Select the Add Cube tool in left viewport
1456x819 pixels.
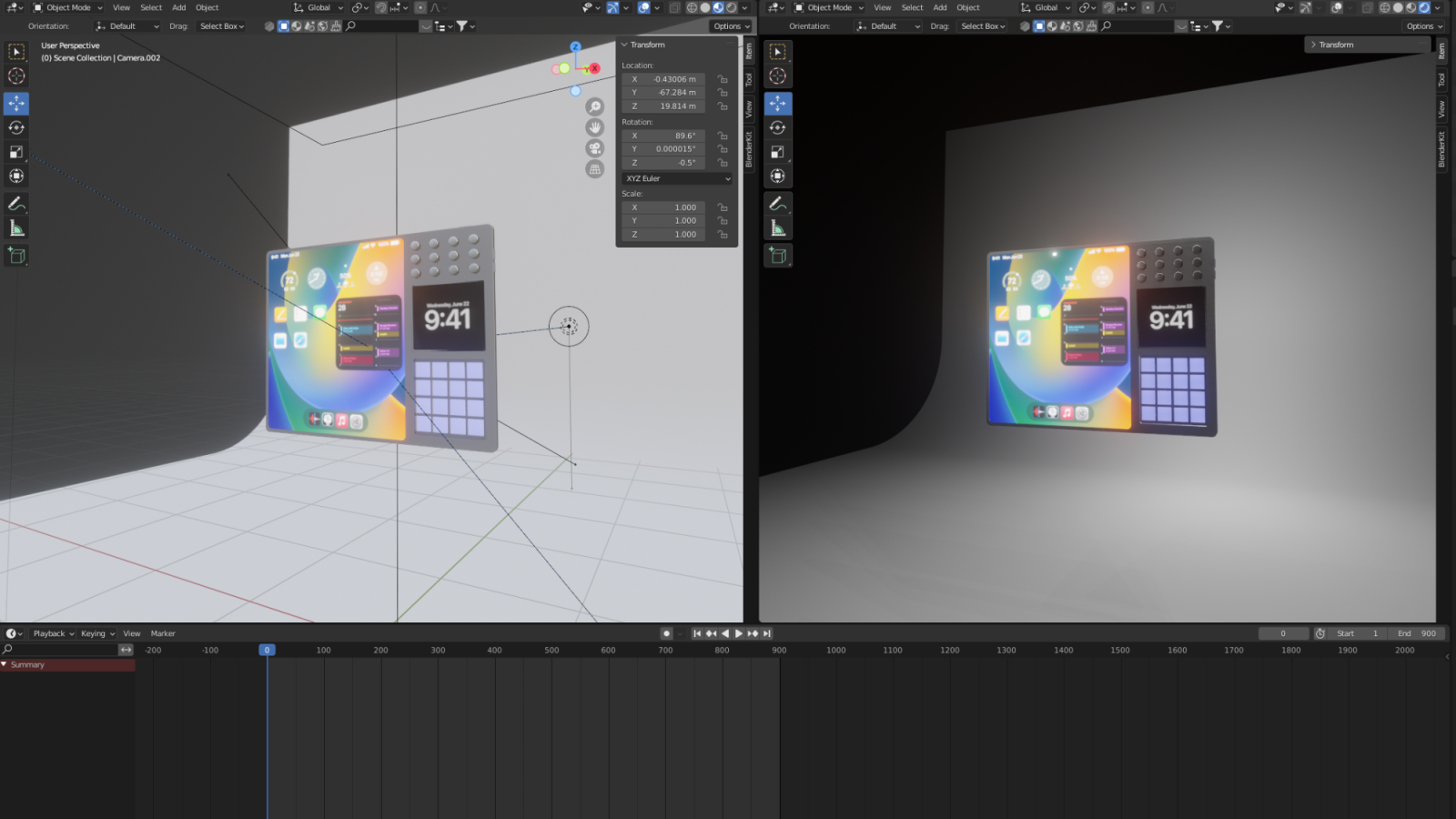click(x=16, y=256)
